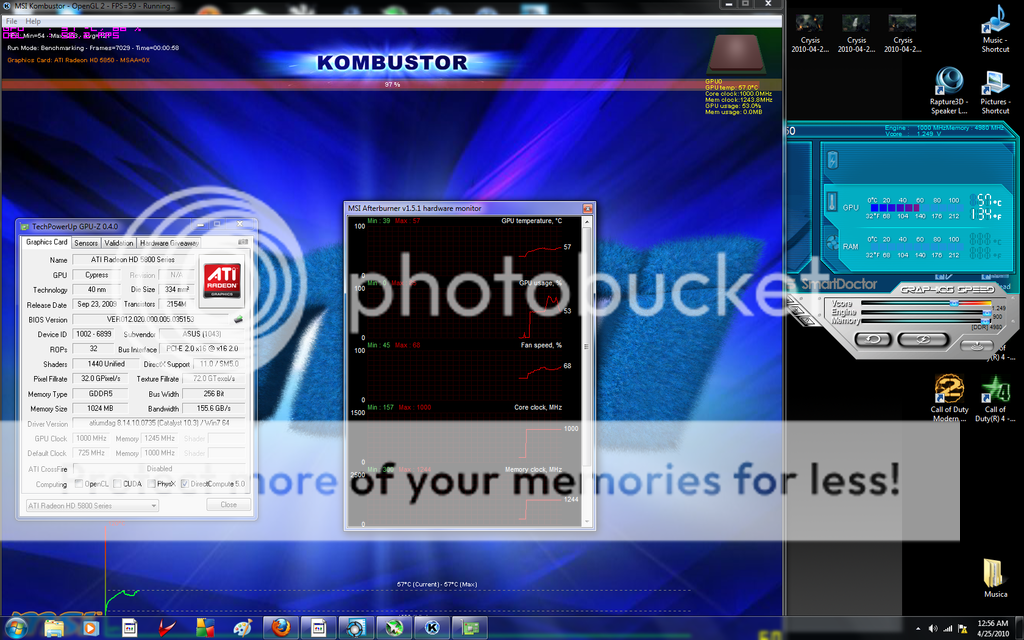The width and height of the screenshot is (1024, 640).
Task: Switch to MSI Kombustor K icon in taskbar
Action: point(432,628)
